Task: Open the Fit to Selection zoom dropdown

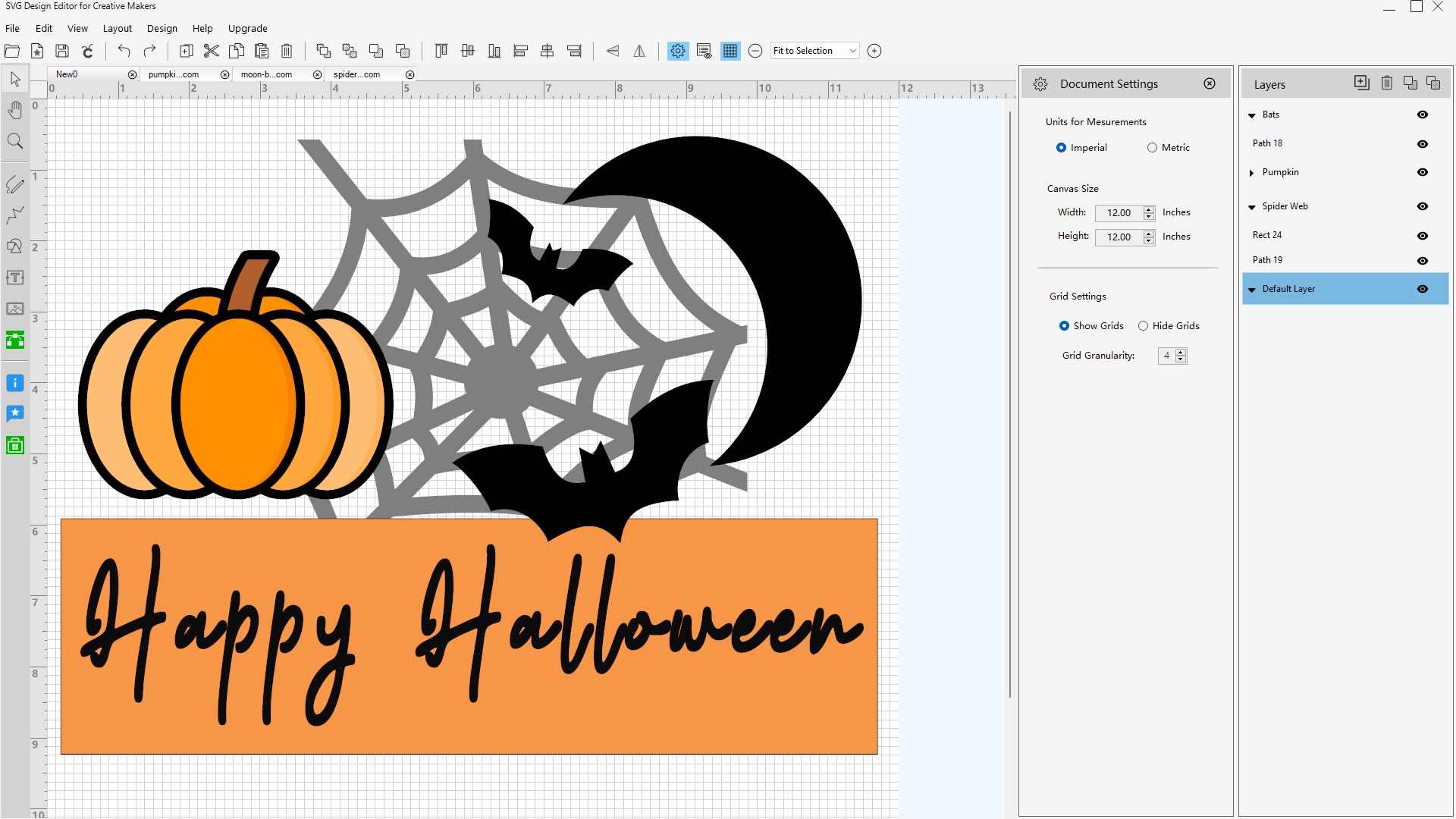Action: [852, 51]
